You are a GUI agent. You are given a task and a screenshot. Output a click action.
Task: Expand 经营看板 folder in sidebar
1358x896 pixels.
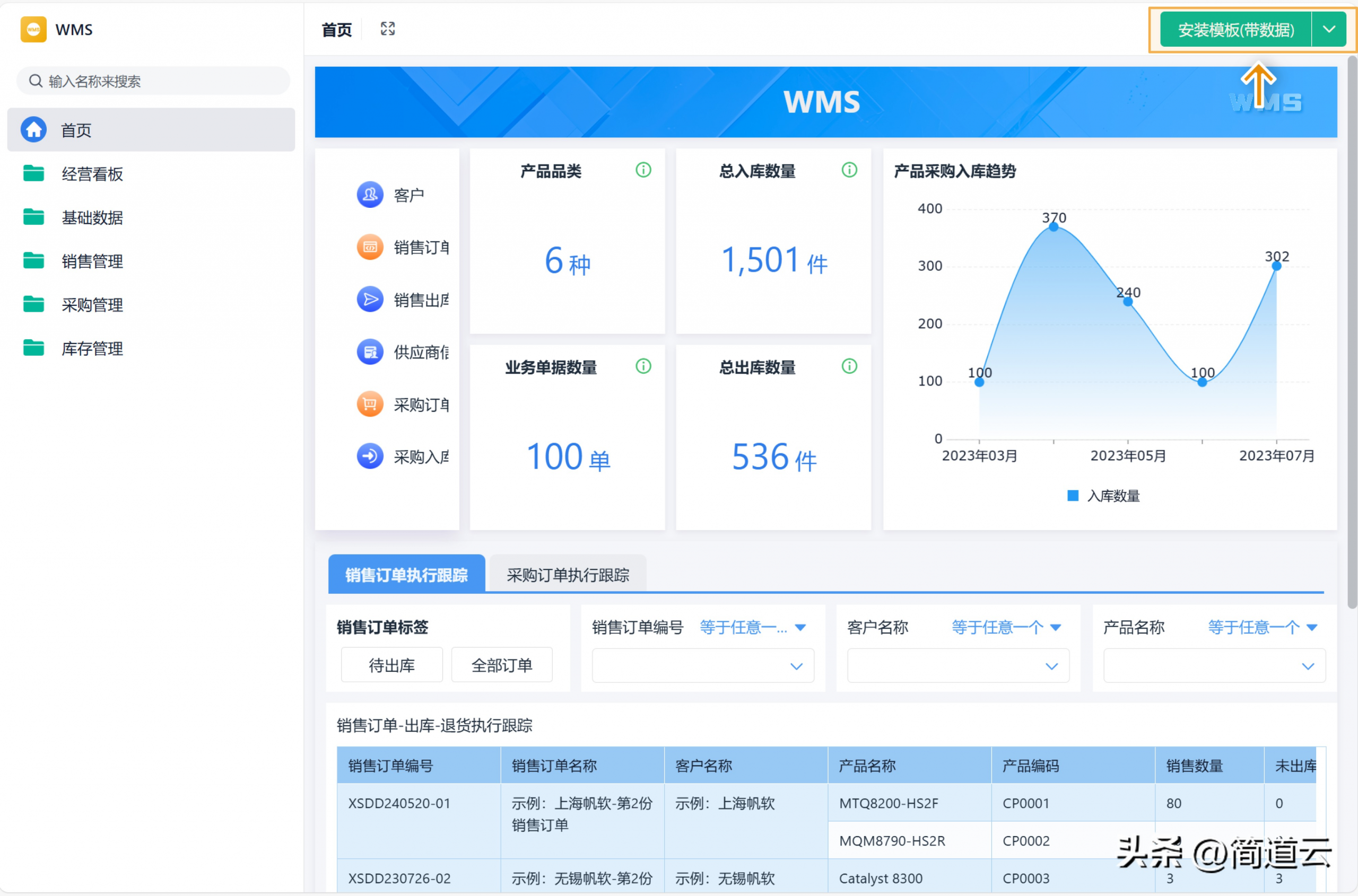92,174
